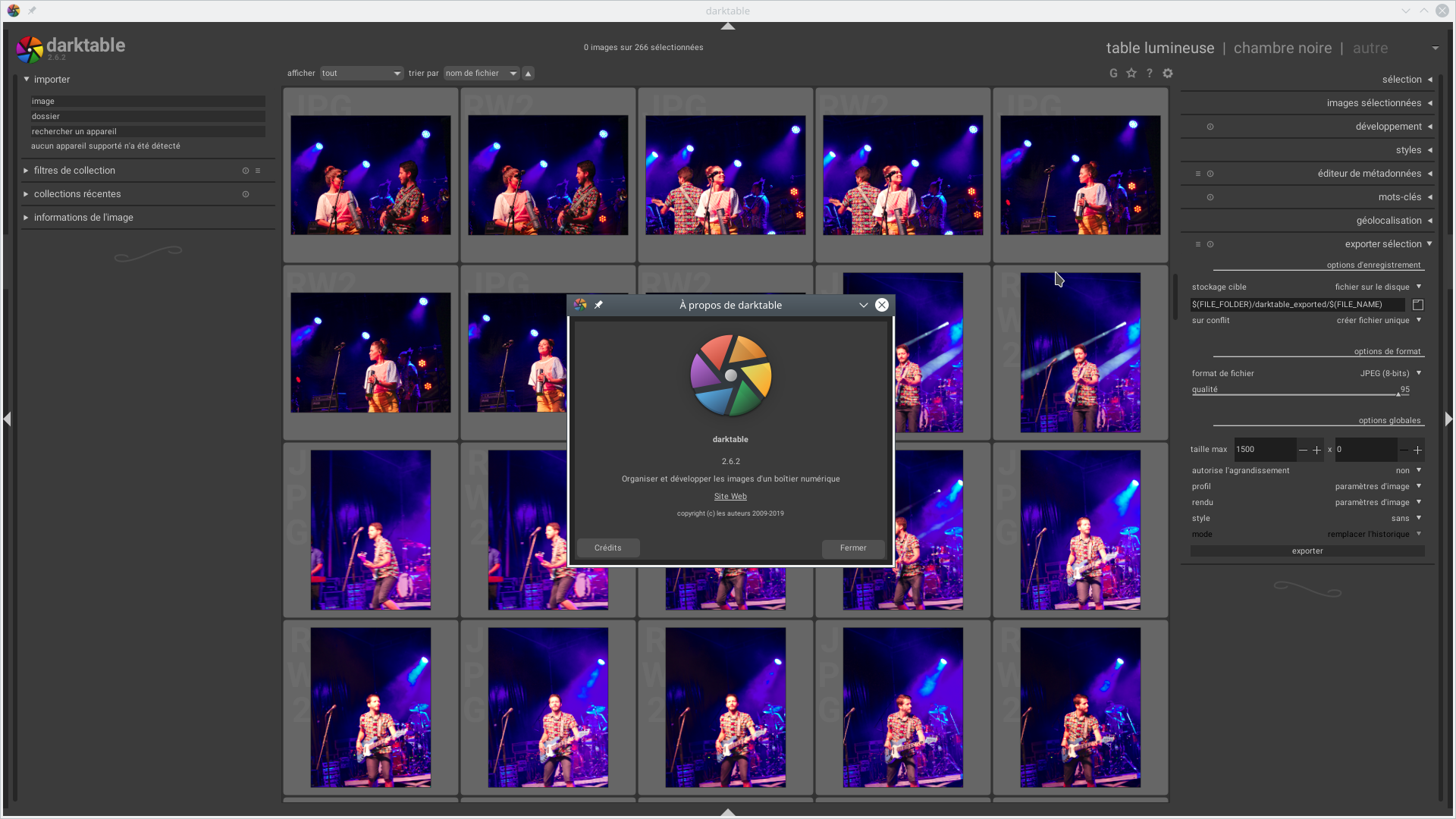Switch to table lumineuse view
The image size is (1456, 819).
1160,49
